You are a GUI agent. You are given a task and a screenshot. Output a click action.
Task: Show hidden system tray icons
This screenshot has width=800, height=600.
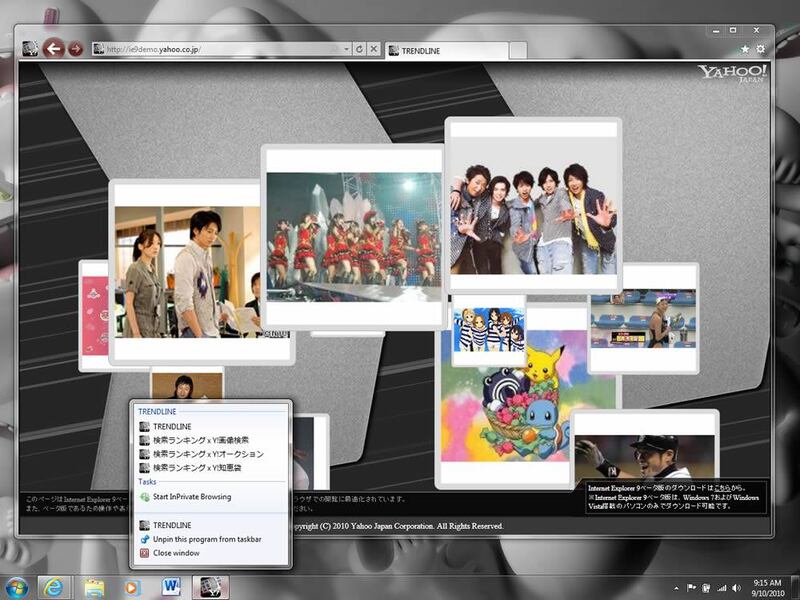point(677,587)
